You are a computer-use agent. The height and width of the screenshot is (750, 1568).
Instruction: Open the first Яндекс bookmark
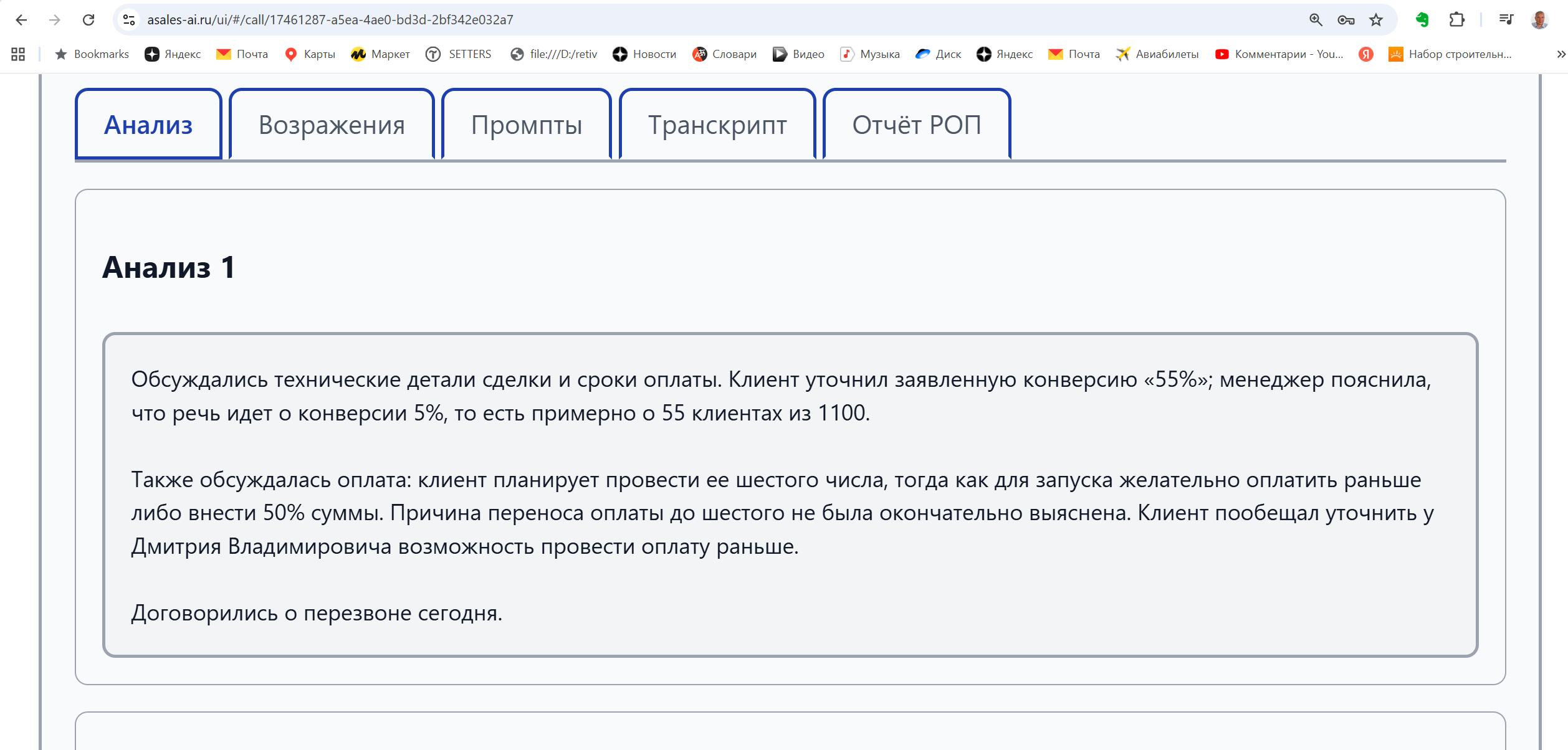click(173, 54)
